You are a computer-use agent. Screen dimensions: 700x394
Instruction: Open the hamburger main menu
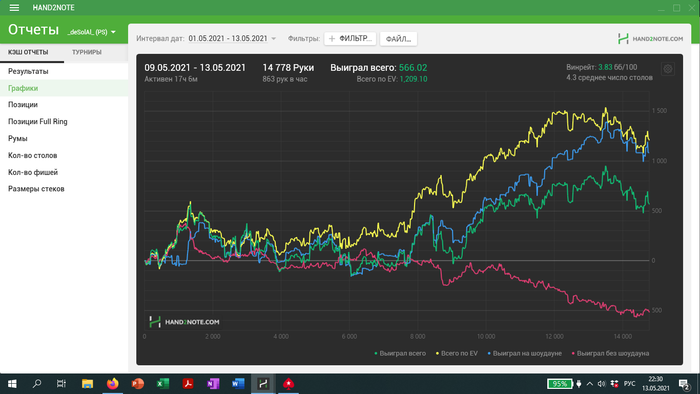[x=14, y=8]
